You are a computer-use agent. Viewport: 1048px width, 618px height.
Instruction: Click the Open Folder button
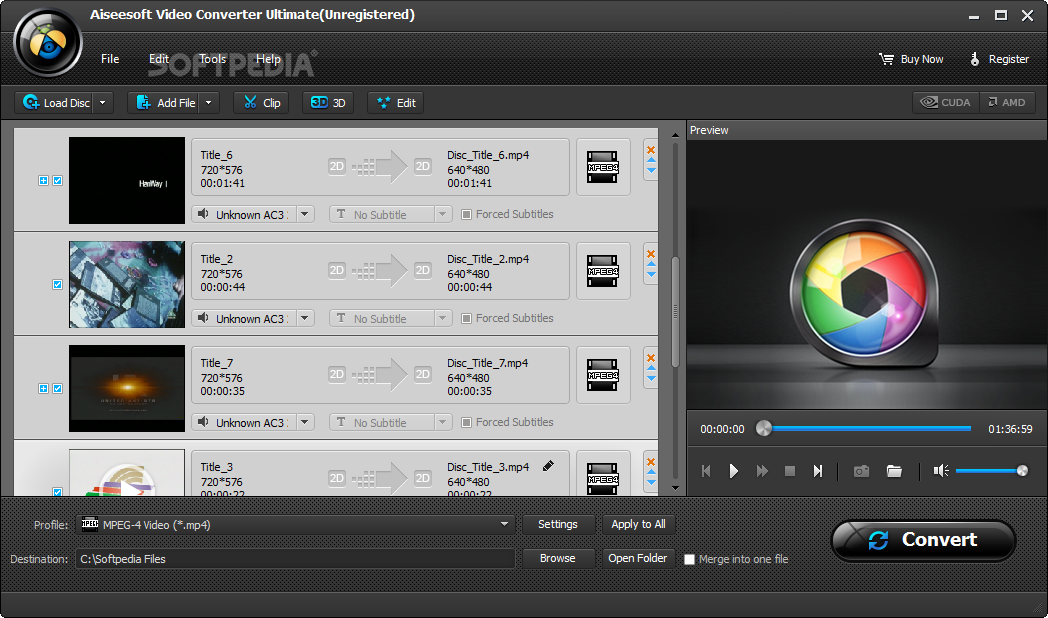click(x=638, y=559)
